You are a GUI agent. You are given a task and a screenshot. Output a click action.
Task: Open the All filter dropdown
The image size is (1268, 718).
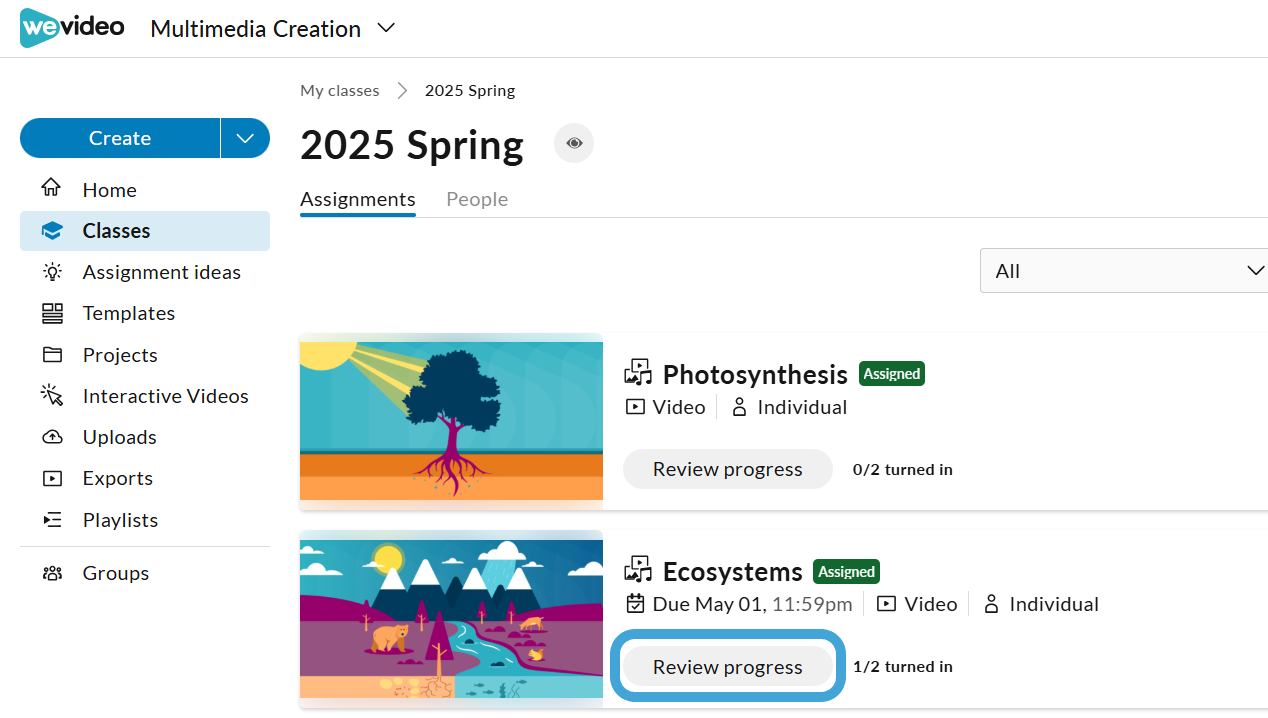pos(1124,271)
